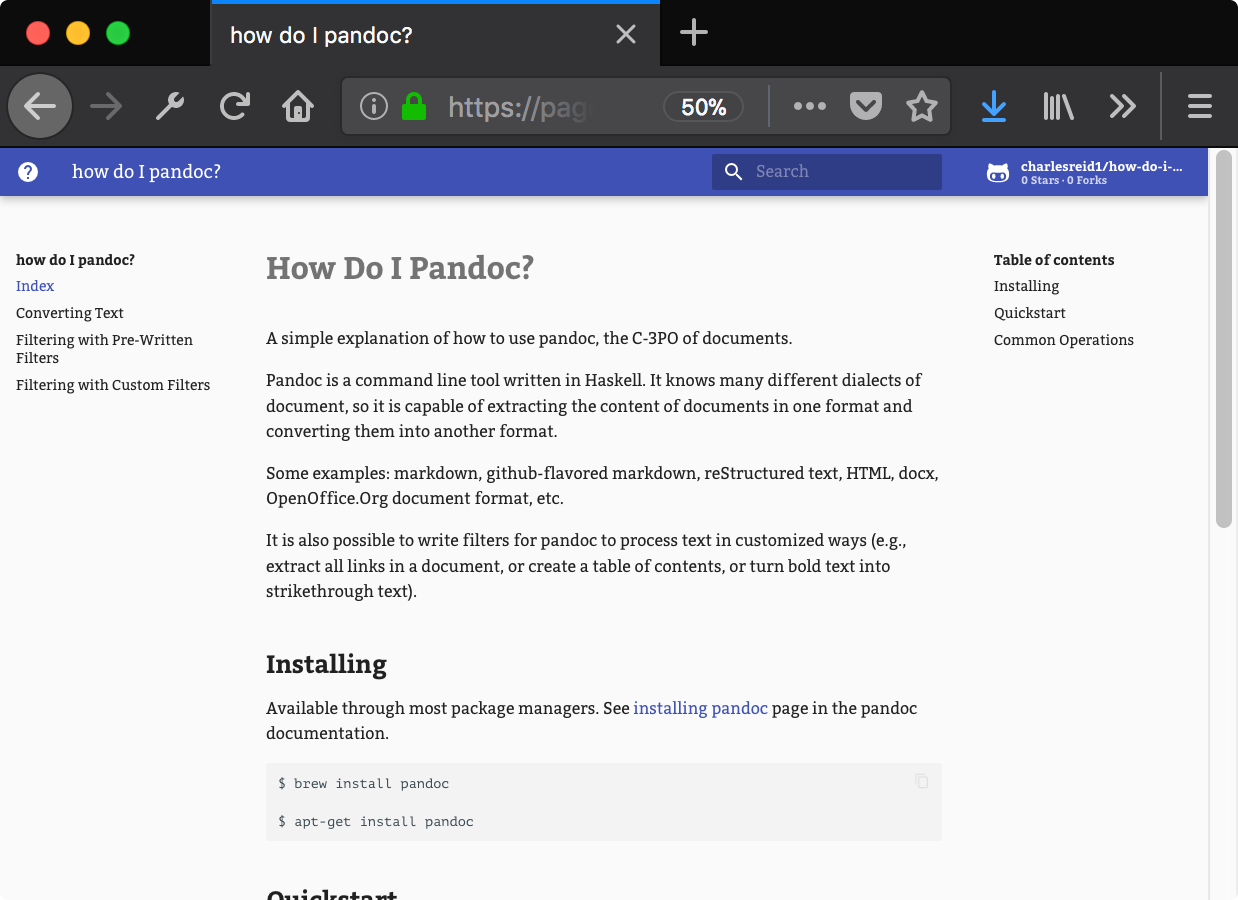Open the charlesreid1/how-do-i-... repository link
This screenshot has width=1238, height=900.
pyautogui.click(x=1085, y=172)
